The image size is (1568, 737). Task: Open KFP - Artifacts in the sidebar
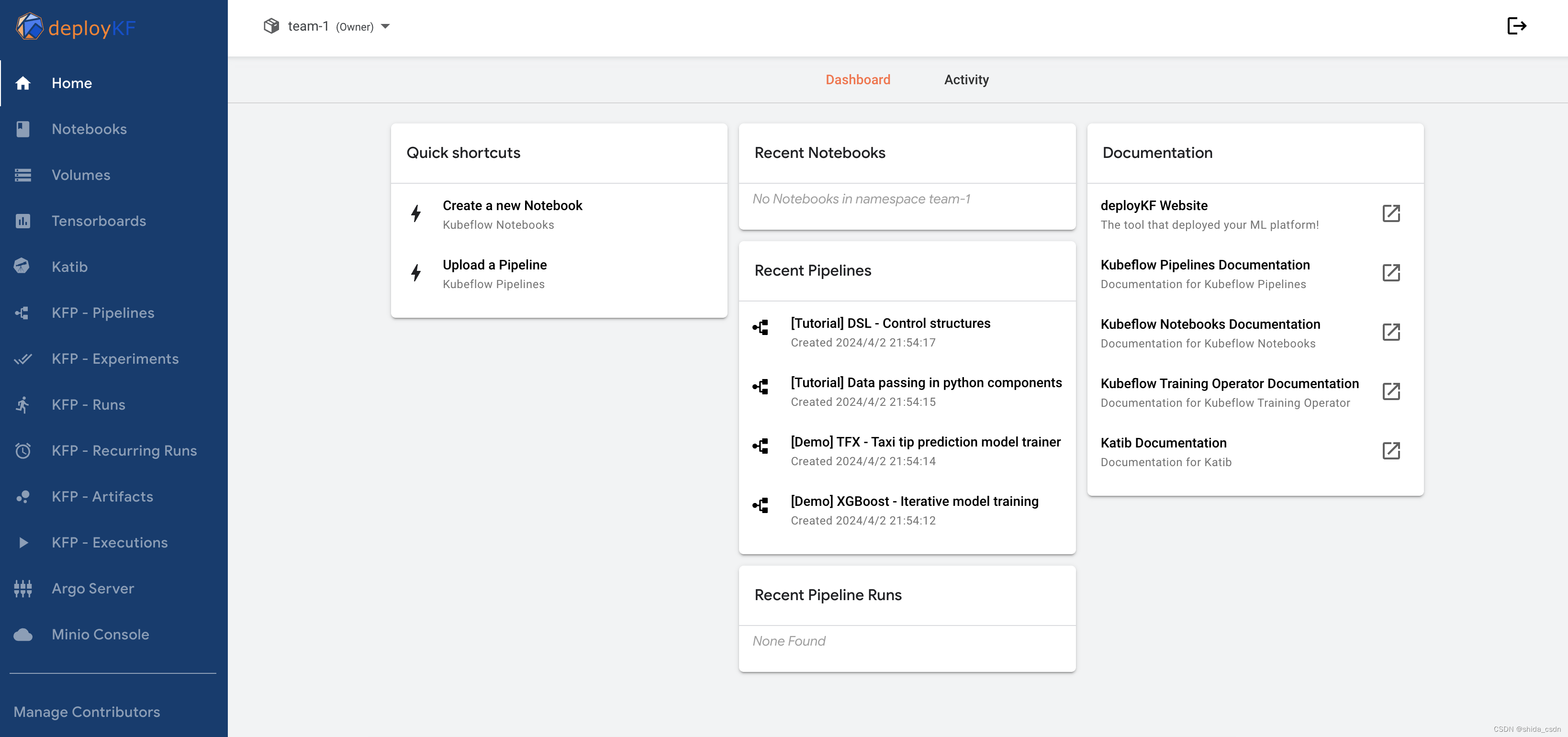point(114,497)
